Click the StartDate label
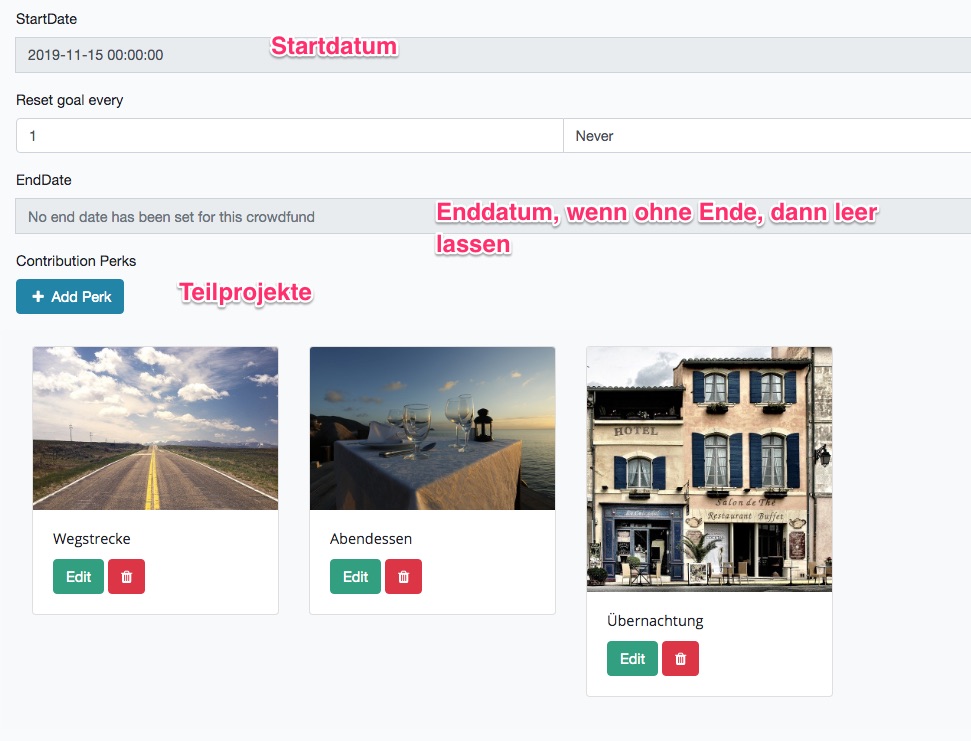971x741 pixels. [46, 19]
